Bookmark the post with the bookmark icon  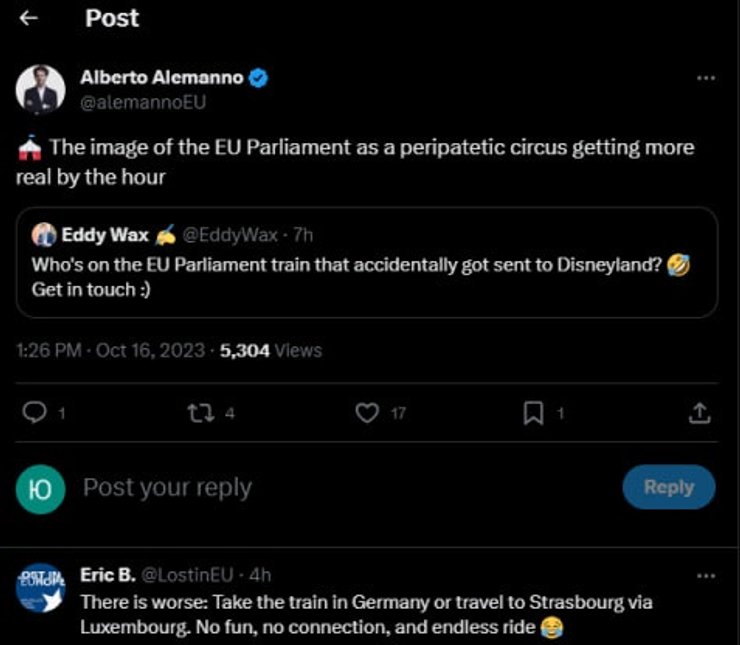pyautogui.click(x=534, y=412)
